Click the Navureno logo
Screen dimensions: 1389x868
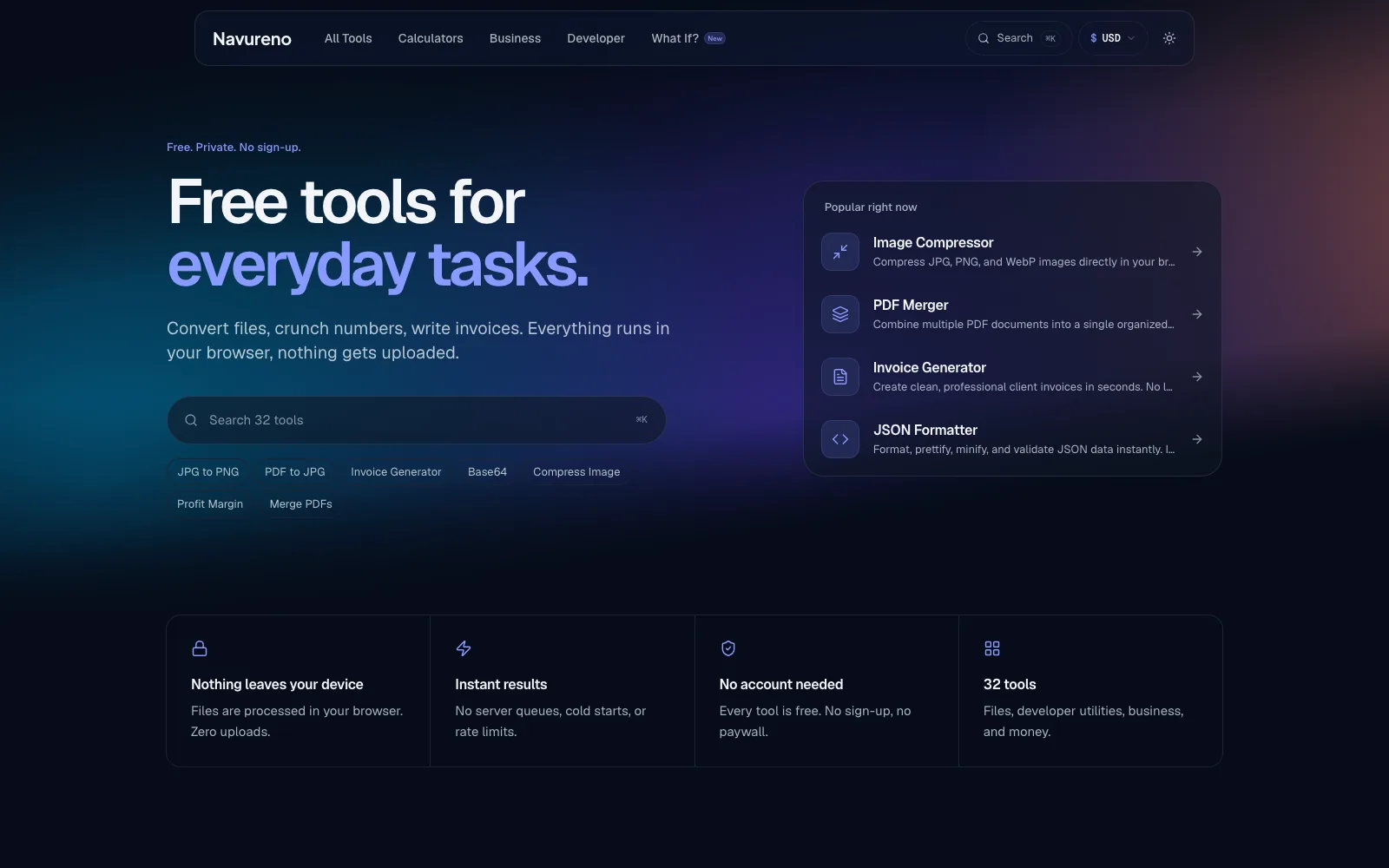coord(252,38)
